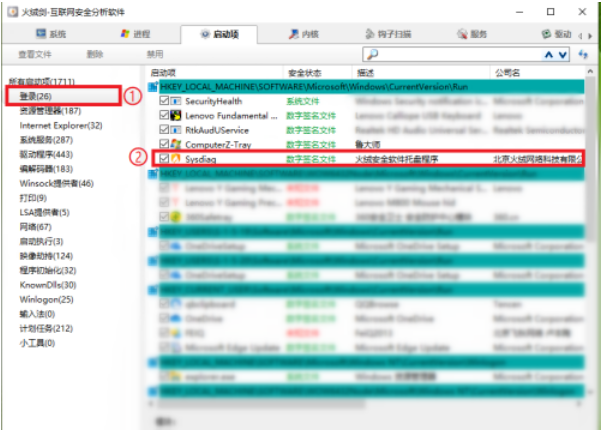Select LSA提供者(5) category
The width and height of the screenshot is (603, 433).
(45, 212)
